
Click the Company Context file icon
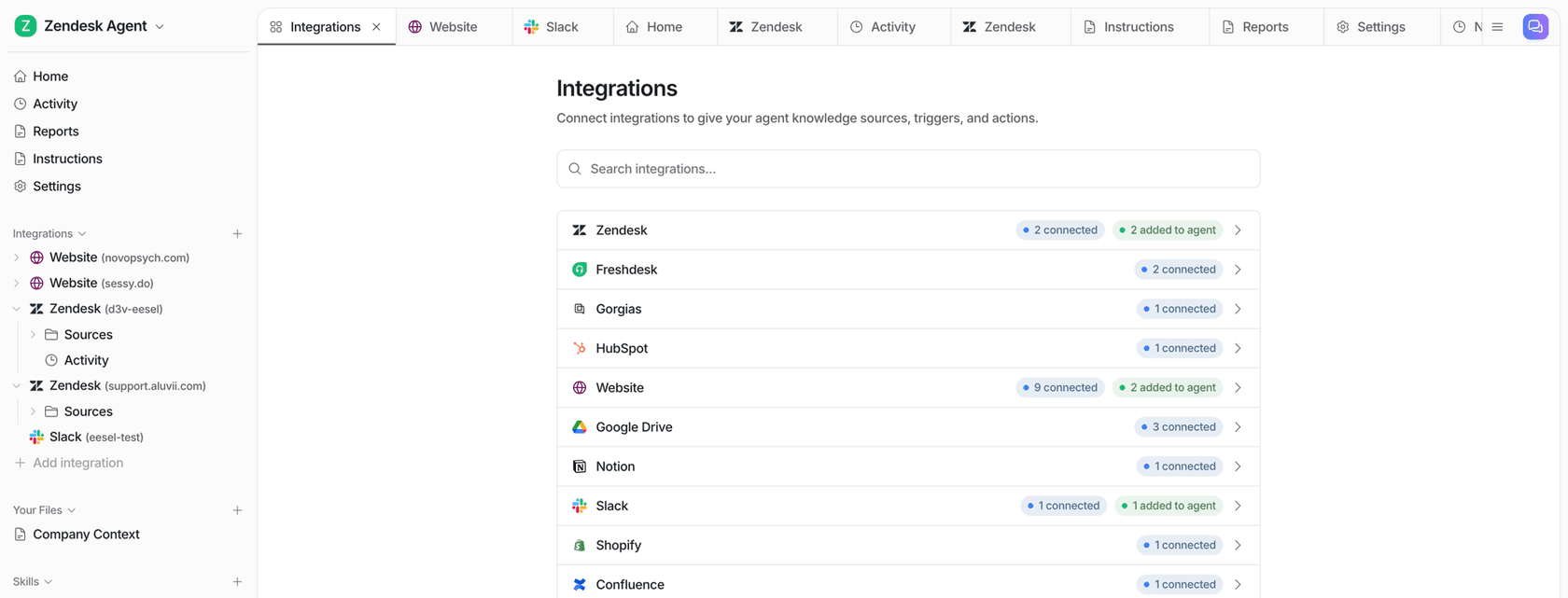pyautogui.click(x=21, y=535)
